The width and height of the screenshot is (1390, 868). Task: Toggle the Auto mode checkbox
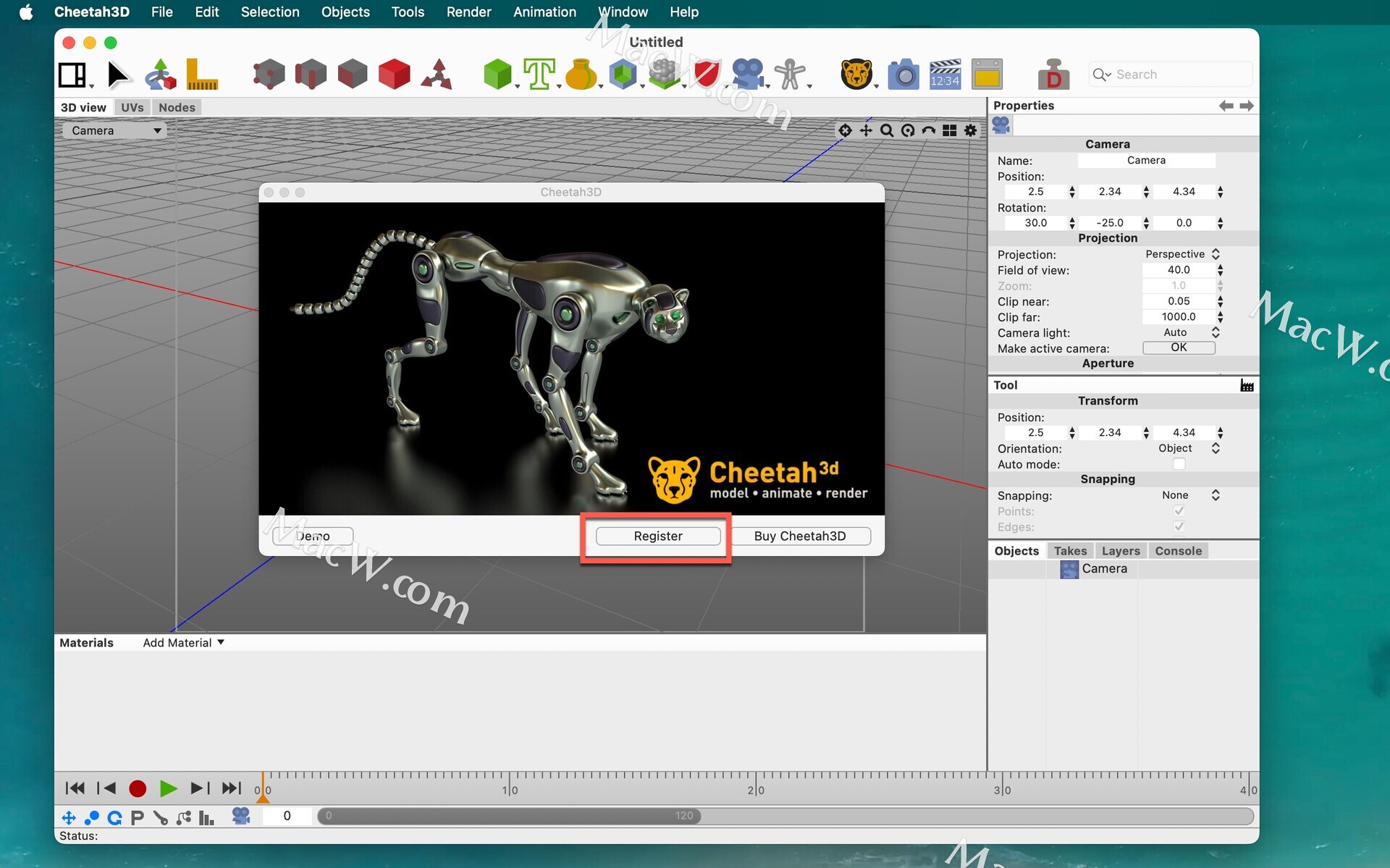pos(1179,464)
